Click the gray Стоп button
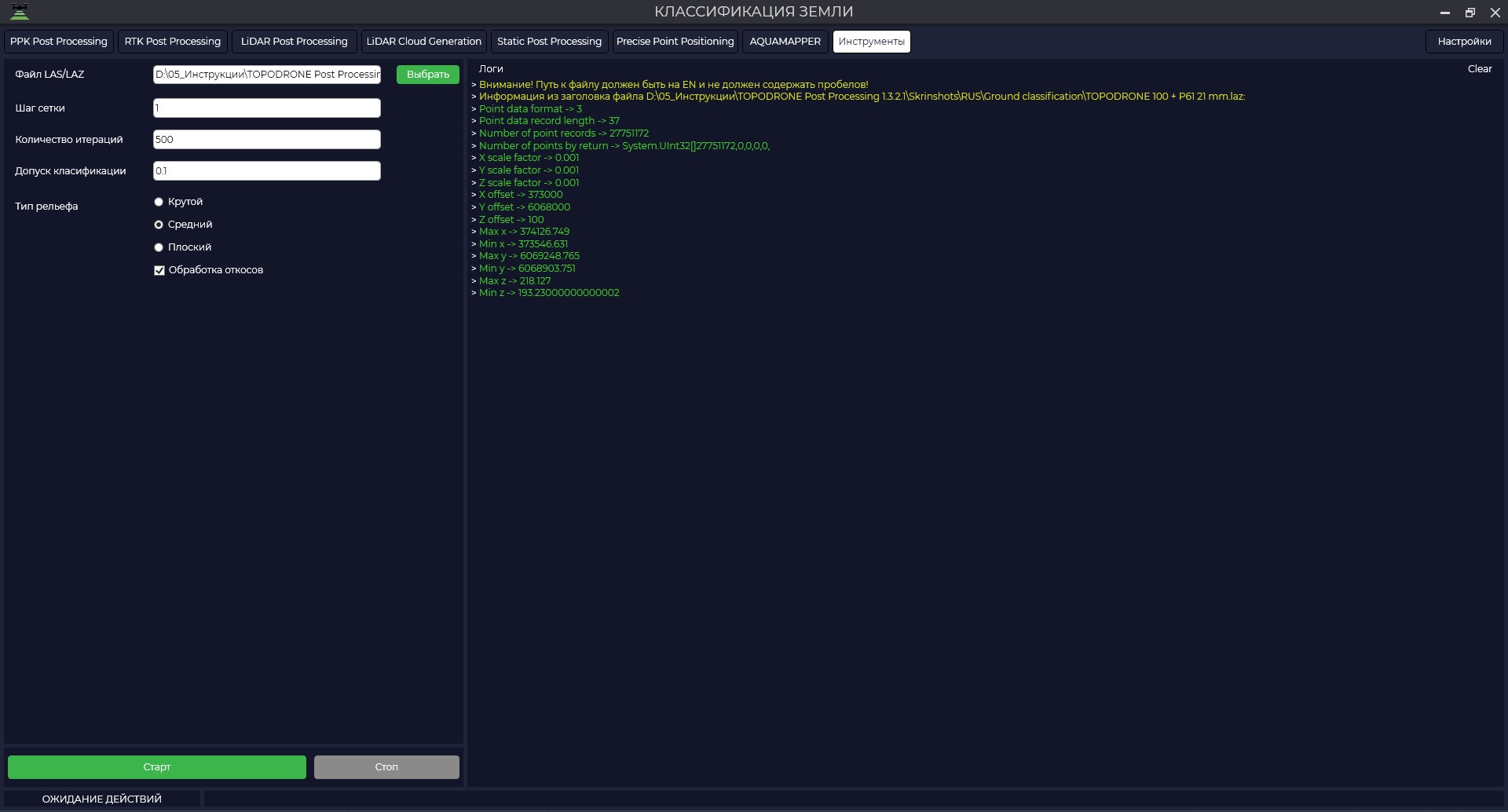Viewport: 1508px width, 812px height. pyautogui.click(x=386, y=767)
